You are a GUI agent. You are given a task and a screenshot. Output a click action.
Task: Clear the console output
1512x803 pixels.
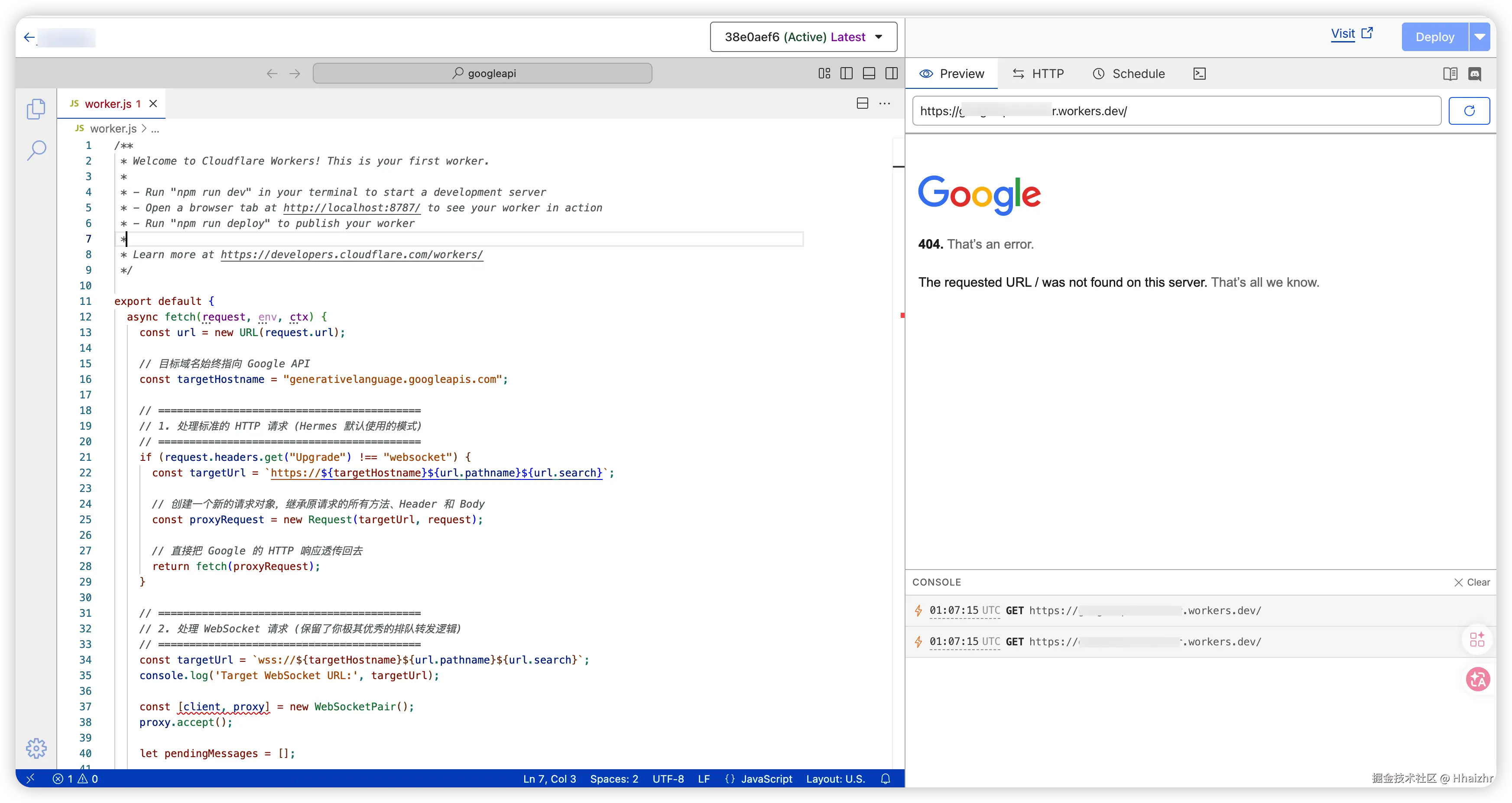tap(1472, 582)
